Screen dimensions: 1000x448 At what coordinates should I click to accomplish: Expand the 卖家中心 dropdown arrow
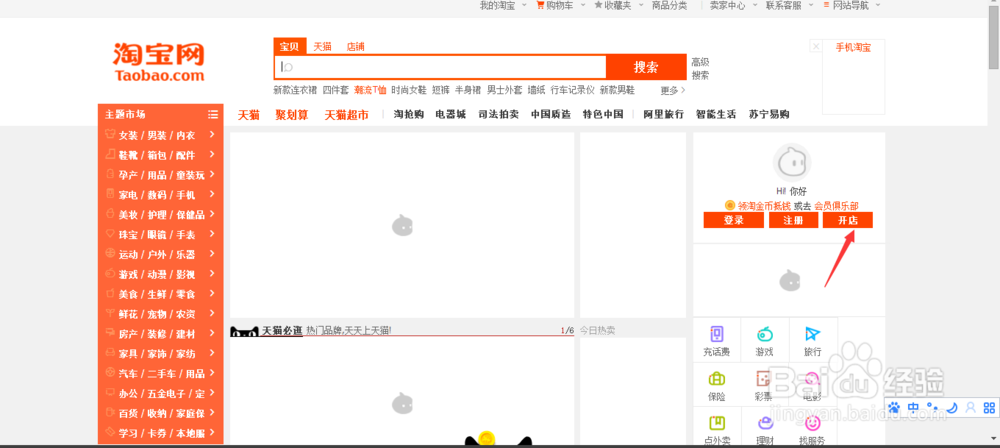pos(754,5)
